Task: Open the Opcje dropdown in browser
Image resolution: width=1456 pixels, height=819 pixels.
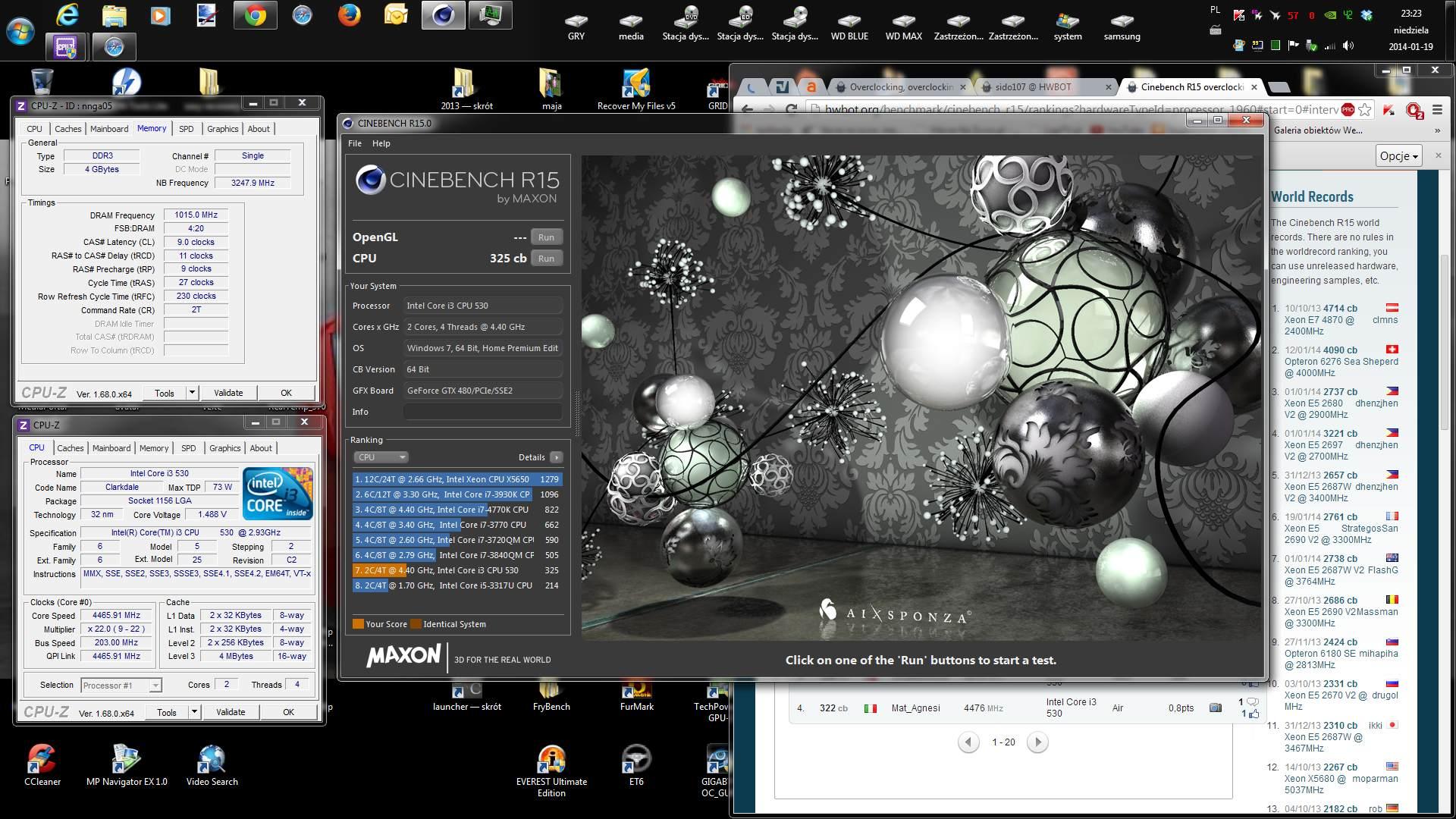Action: (1398, 155)
